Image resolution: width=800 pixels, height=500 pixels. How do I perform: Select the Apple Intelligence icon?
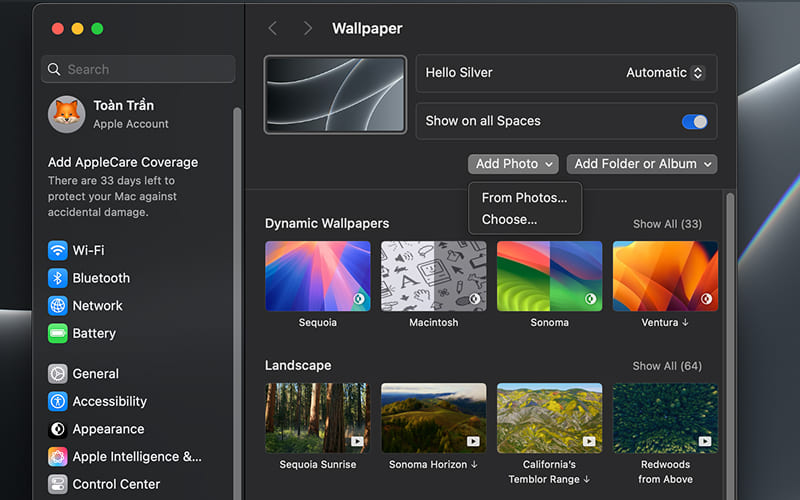pos(58,457)
